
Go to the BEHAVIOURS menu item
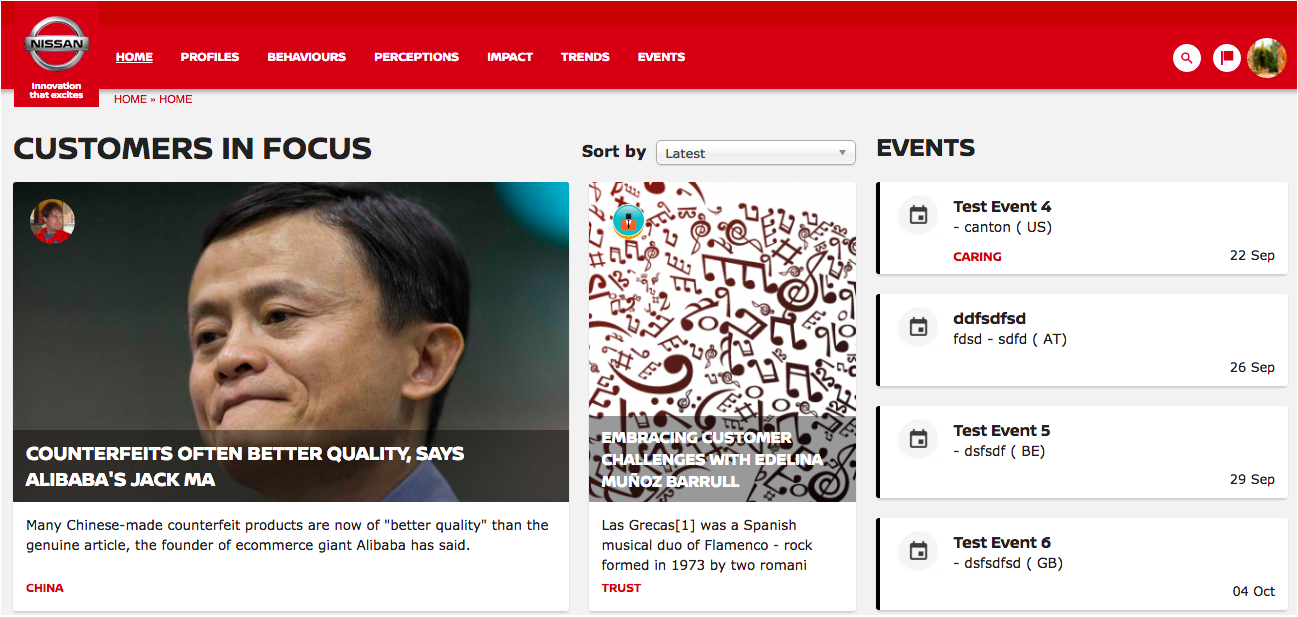(x=307, y=57)
